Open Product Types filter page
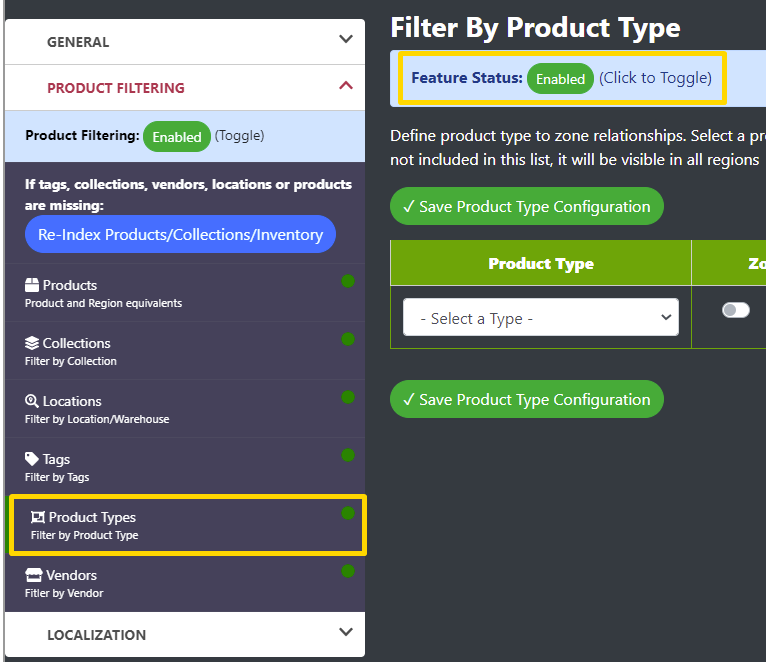This screenshot has height=662, width=766. [188, 525]
